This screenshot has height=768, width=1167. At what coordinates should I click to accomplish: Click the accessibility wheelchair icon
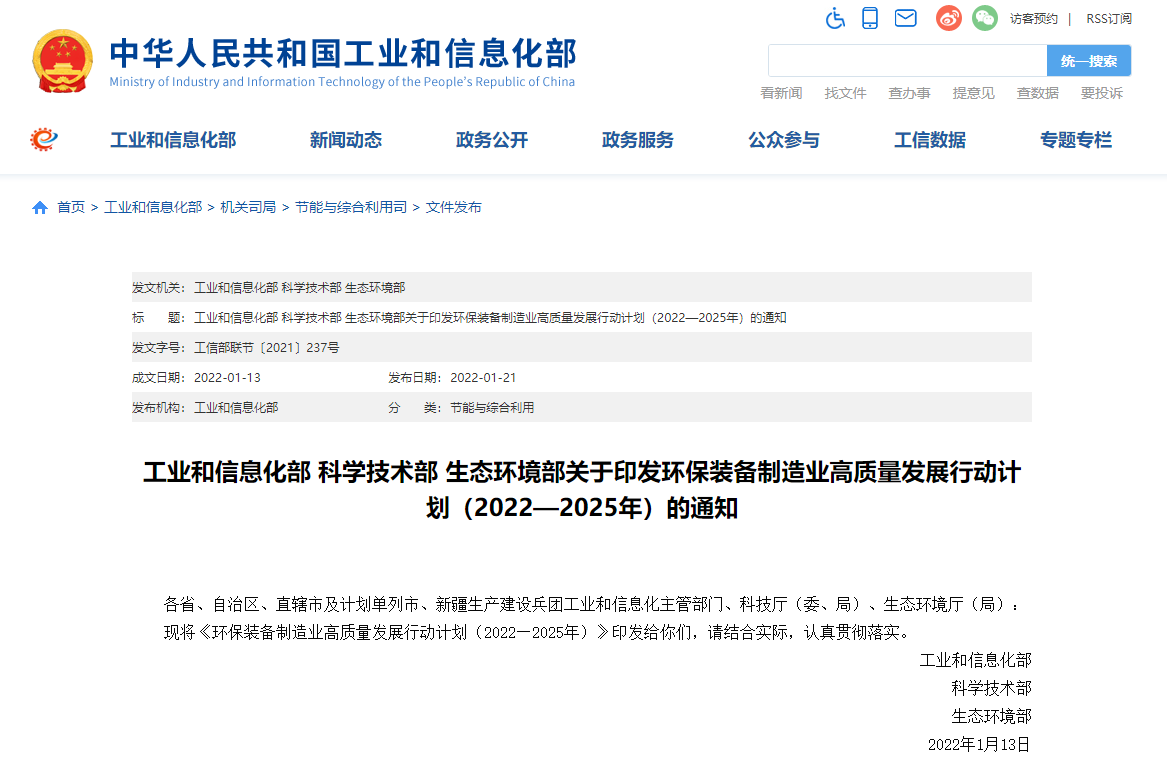click(835, 18)
